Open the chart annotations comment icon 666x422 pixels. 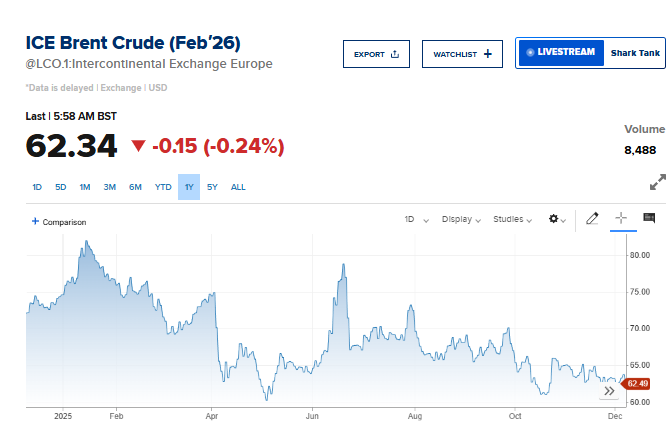pyautogui.click(x=649, y=218)
